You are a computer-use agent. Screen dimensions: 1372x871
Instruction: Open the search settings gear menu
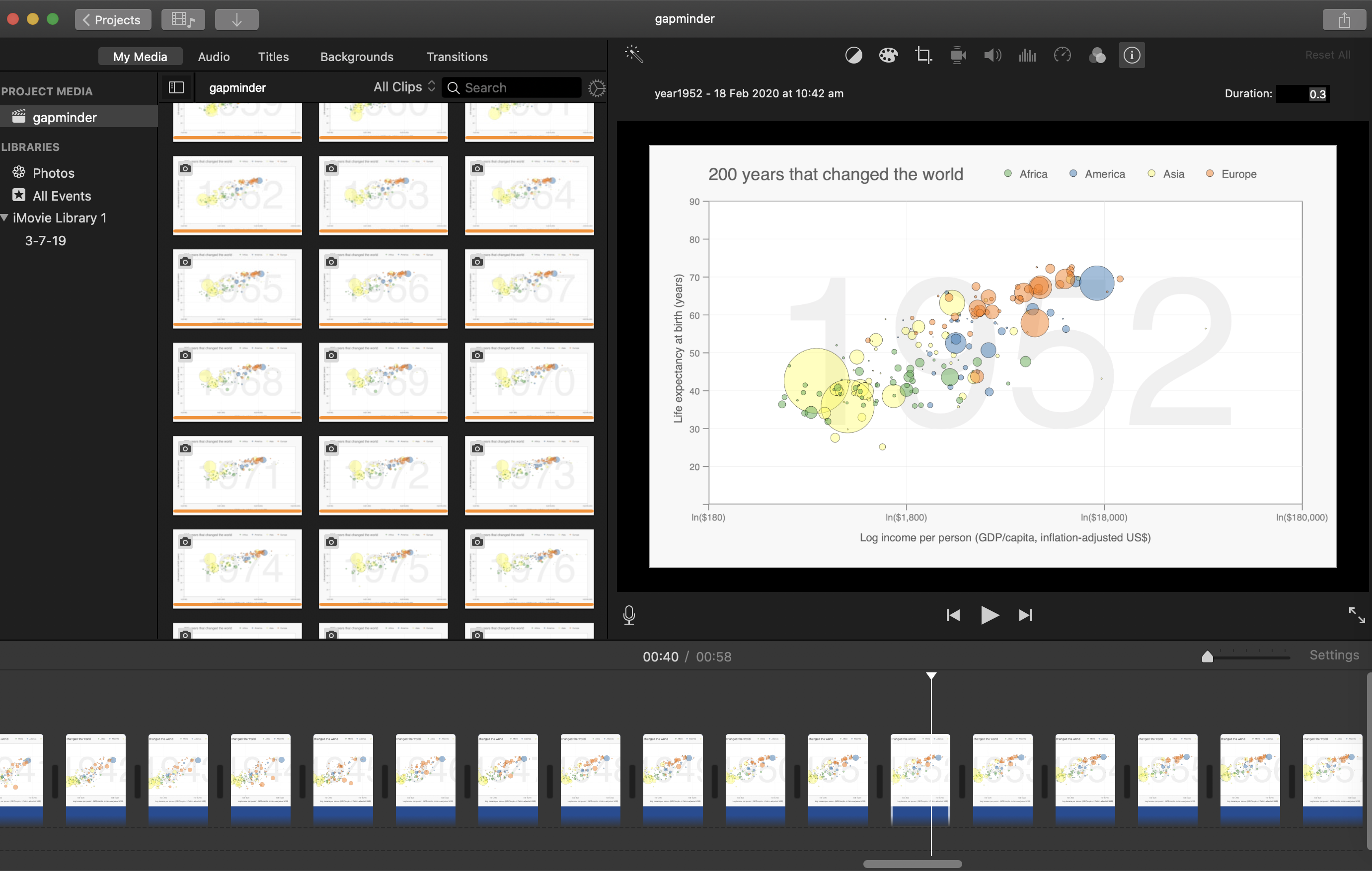(x=597, y=88)
